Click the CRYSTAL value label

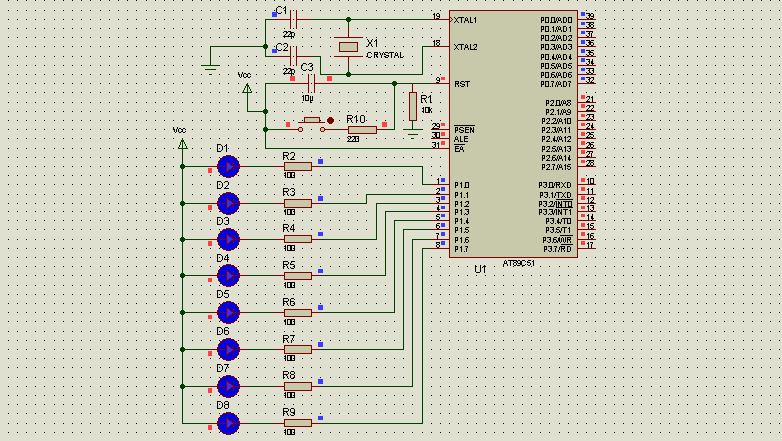pos(385,55)
